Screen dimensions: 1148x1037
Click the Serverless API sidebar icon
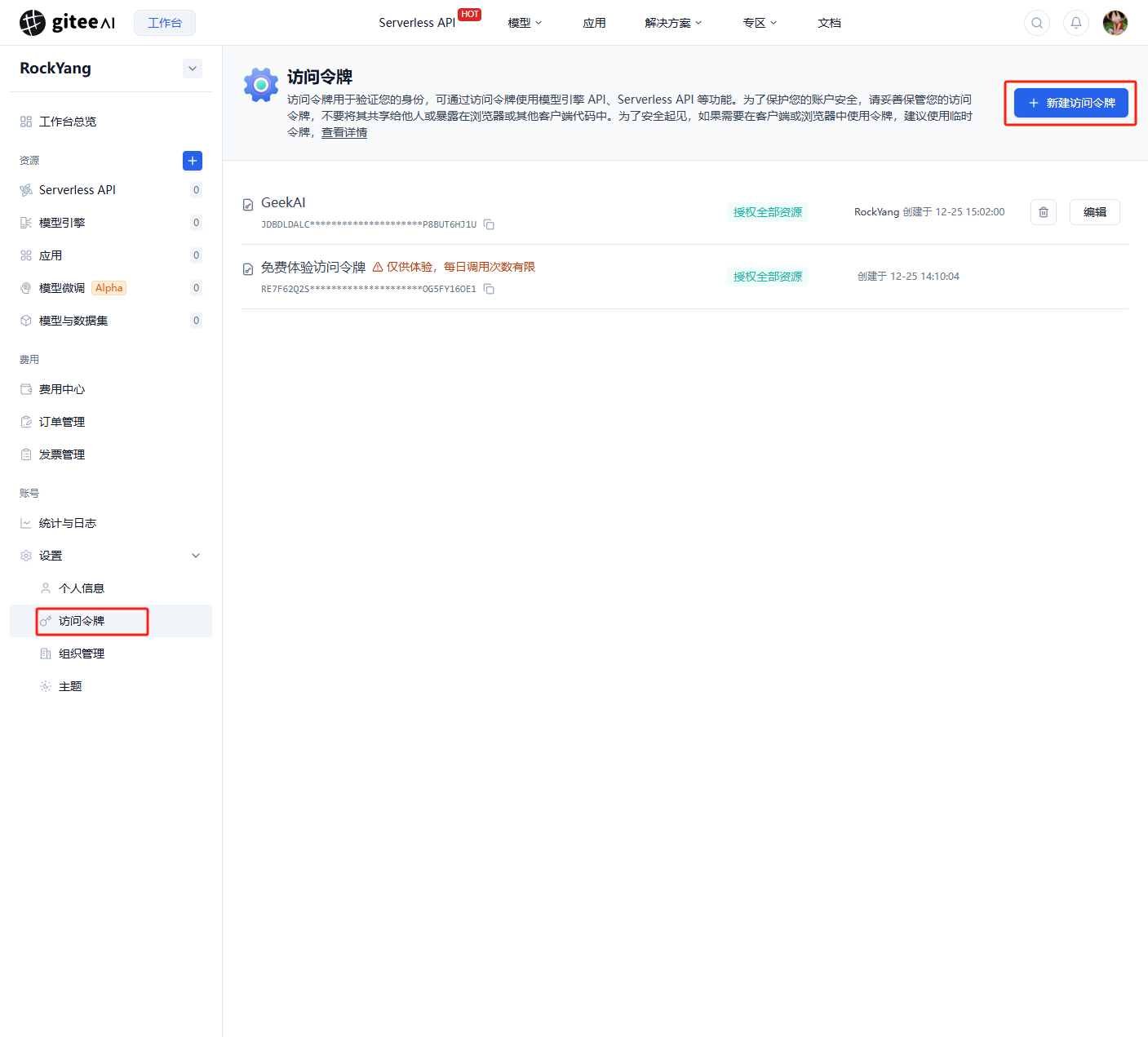[26, 190]
